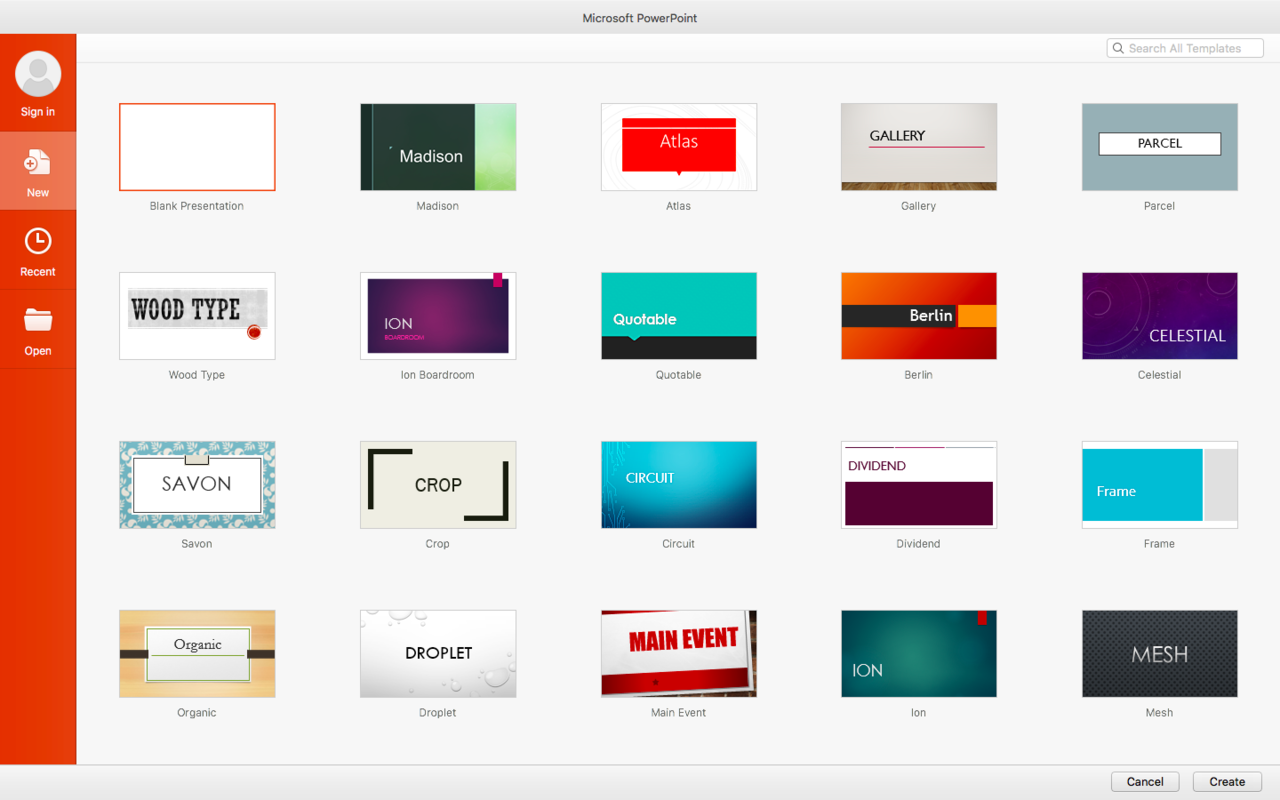Screen dimensions: 1280x800
Task: Click the "Atlas" caption text
Action: (679, 206)
